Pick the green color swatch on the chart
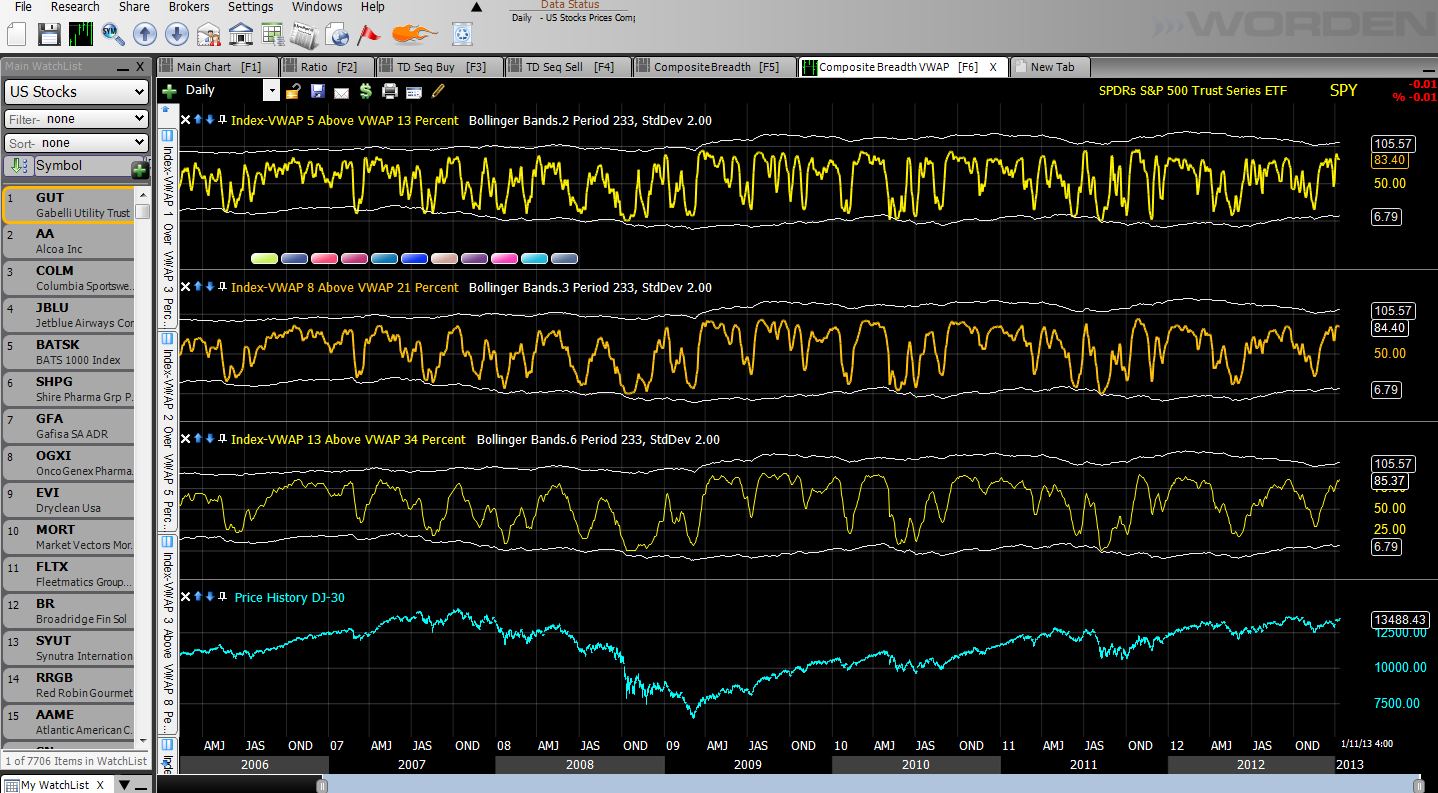Image resolution: width=1438 pixels, height=793 pixels. [x=263, y=258]
